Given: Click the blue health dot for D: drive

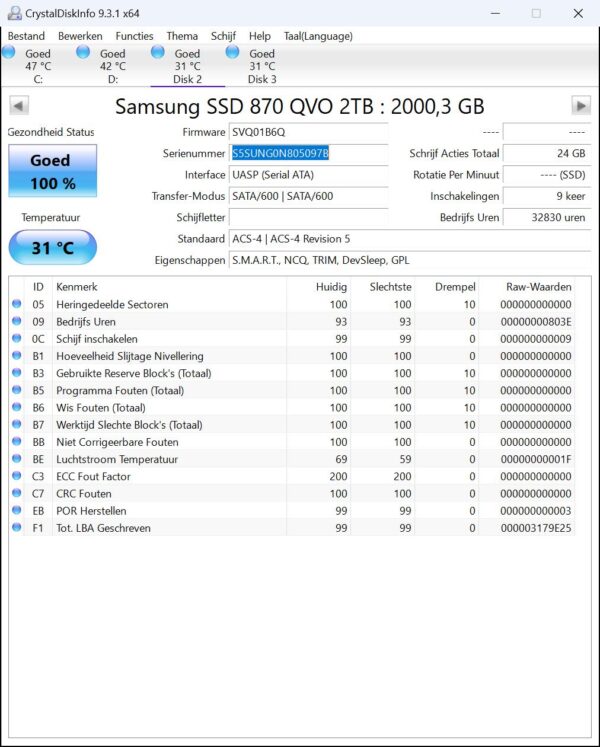Looking at the screenshot, I should tap(83, 52).
